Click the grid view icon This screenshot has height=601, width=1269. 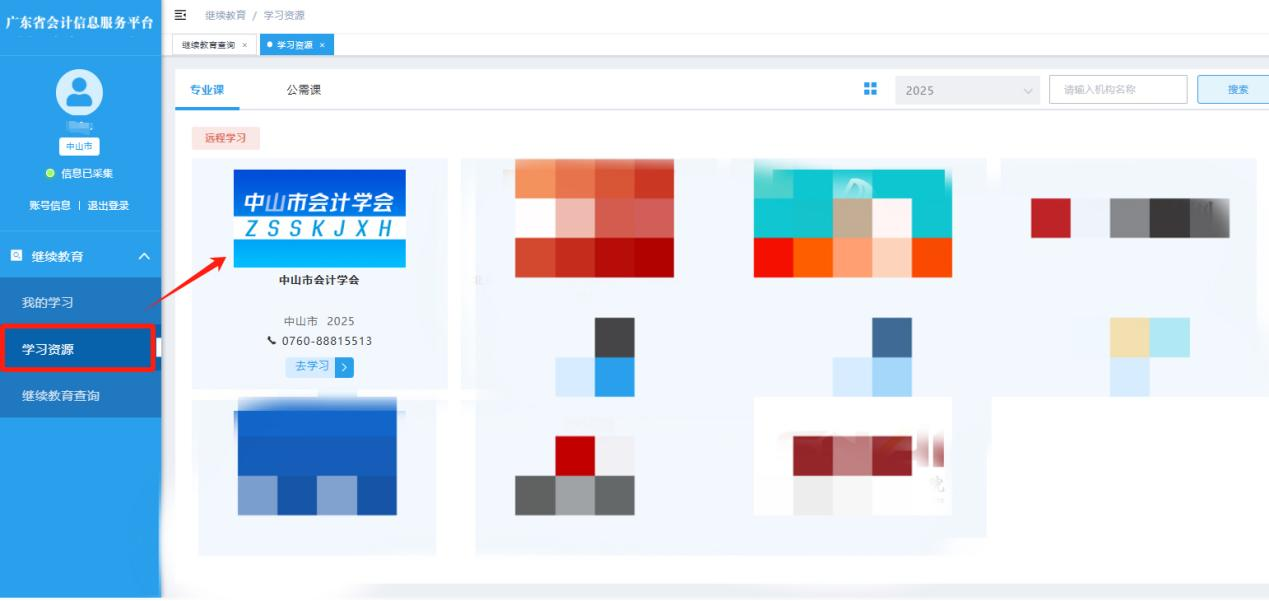click(870, 89)
